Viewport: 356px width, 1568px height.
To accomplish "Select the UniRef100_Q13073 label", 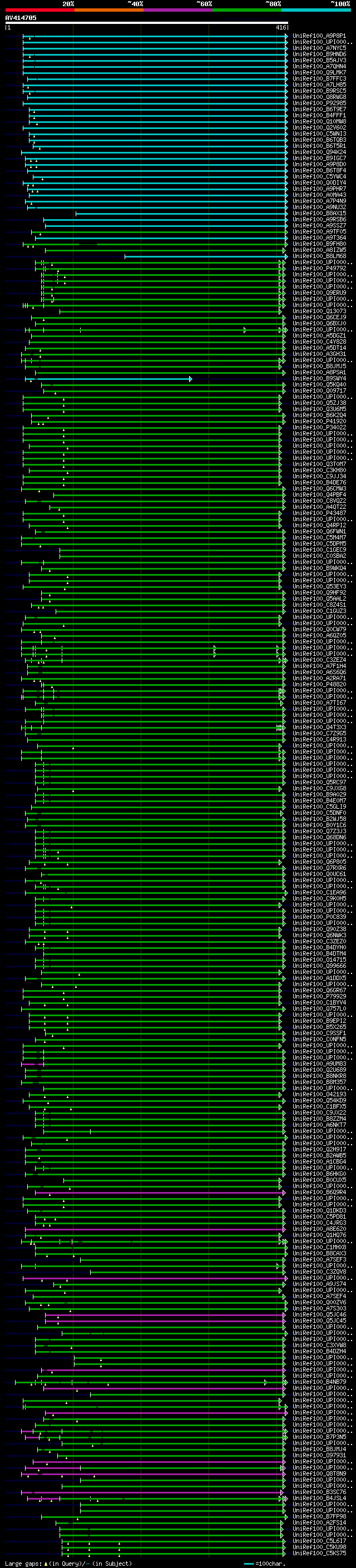I will 319,311.
